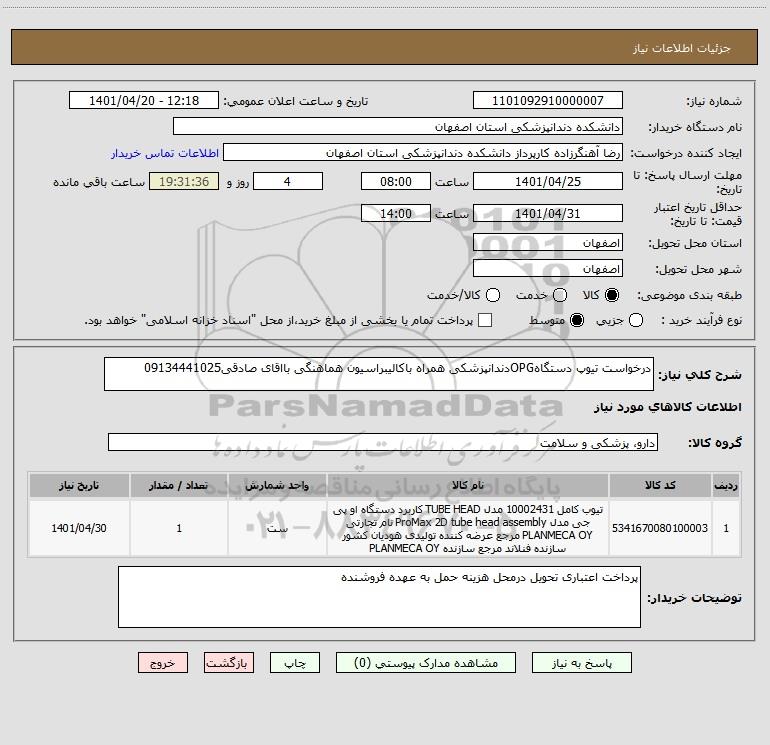The height and width of the screenshot is (745, 770).
Task: Click the announcement date field 1401/04/20 - 12:18
Action: tap(144, 100)
